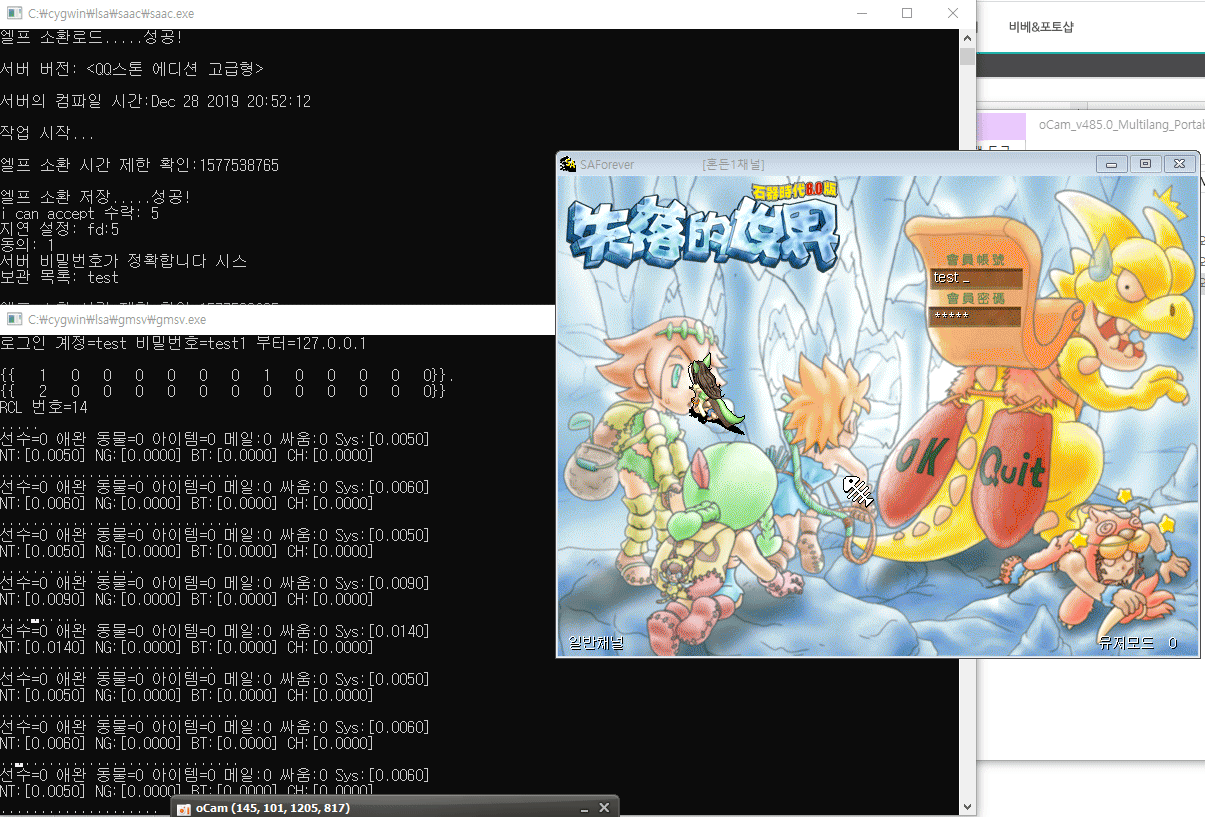Image resolution: width=1205 pixels, height=817 pixels.
Task: Click the gmsv.exe console title icon
Action: click(14, 320)
